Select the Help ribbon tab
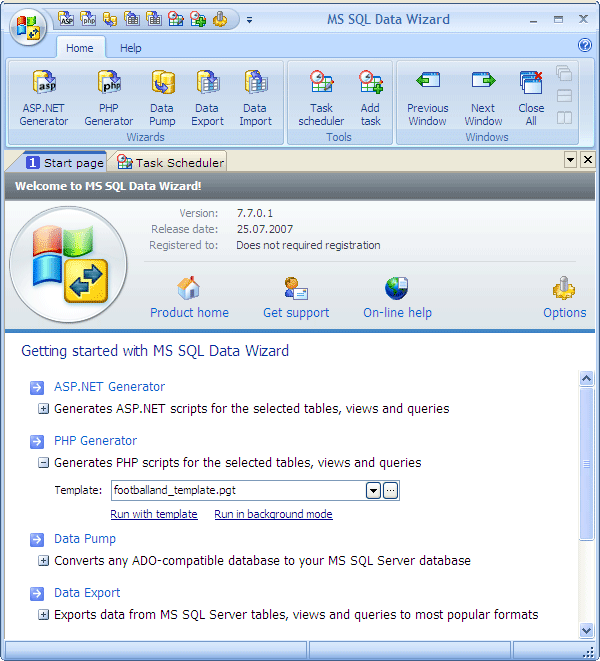 131,48
